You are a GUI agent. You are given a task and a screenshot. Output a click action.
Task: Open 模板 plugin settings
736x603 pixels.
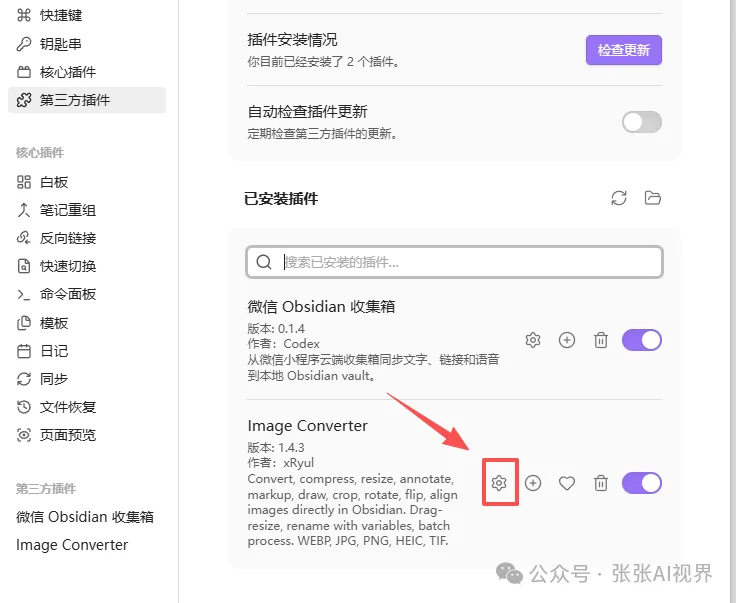click(x=87, y=323)
